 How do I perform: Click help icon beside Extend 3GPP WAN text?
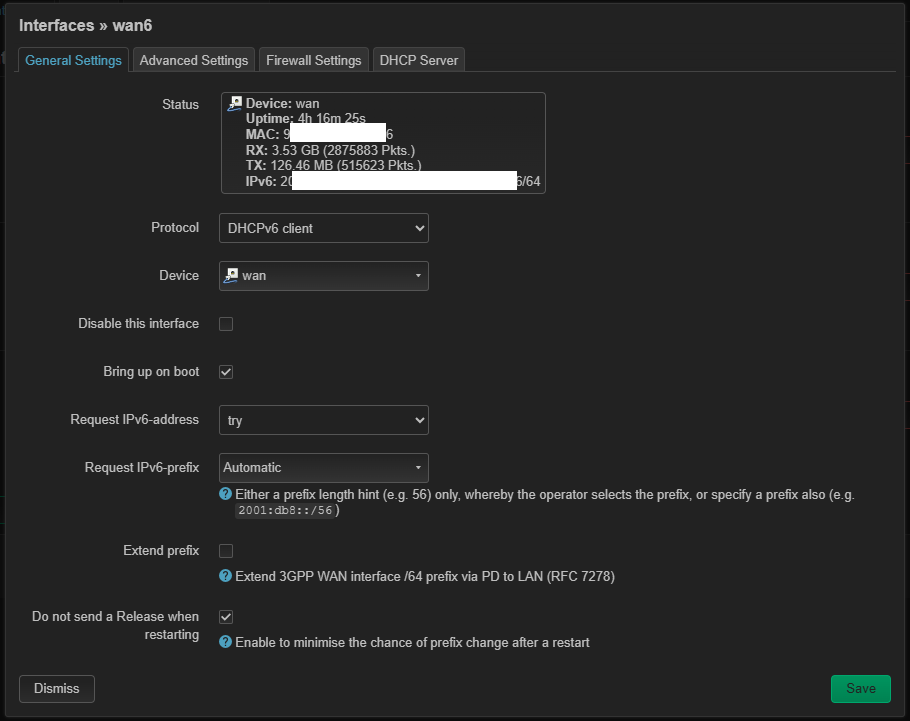click(226, 576)
